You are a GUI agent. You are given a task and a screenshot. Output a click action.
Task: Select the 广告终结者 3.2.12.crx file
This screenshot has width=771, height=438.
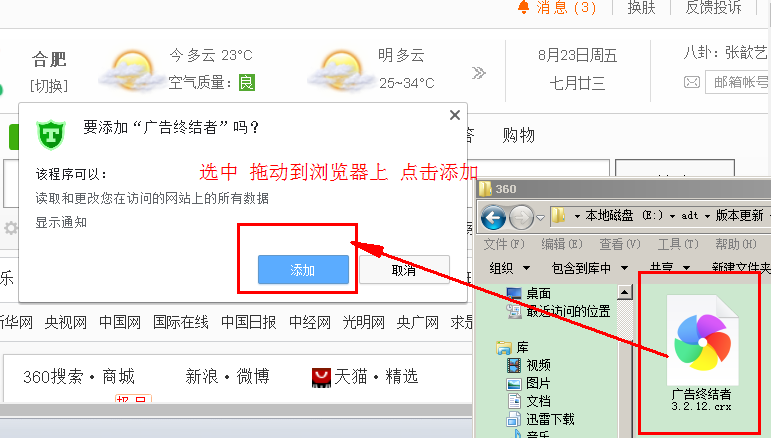coord(702,353)
